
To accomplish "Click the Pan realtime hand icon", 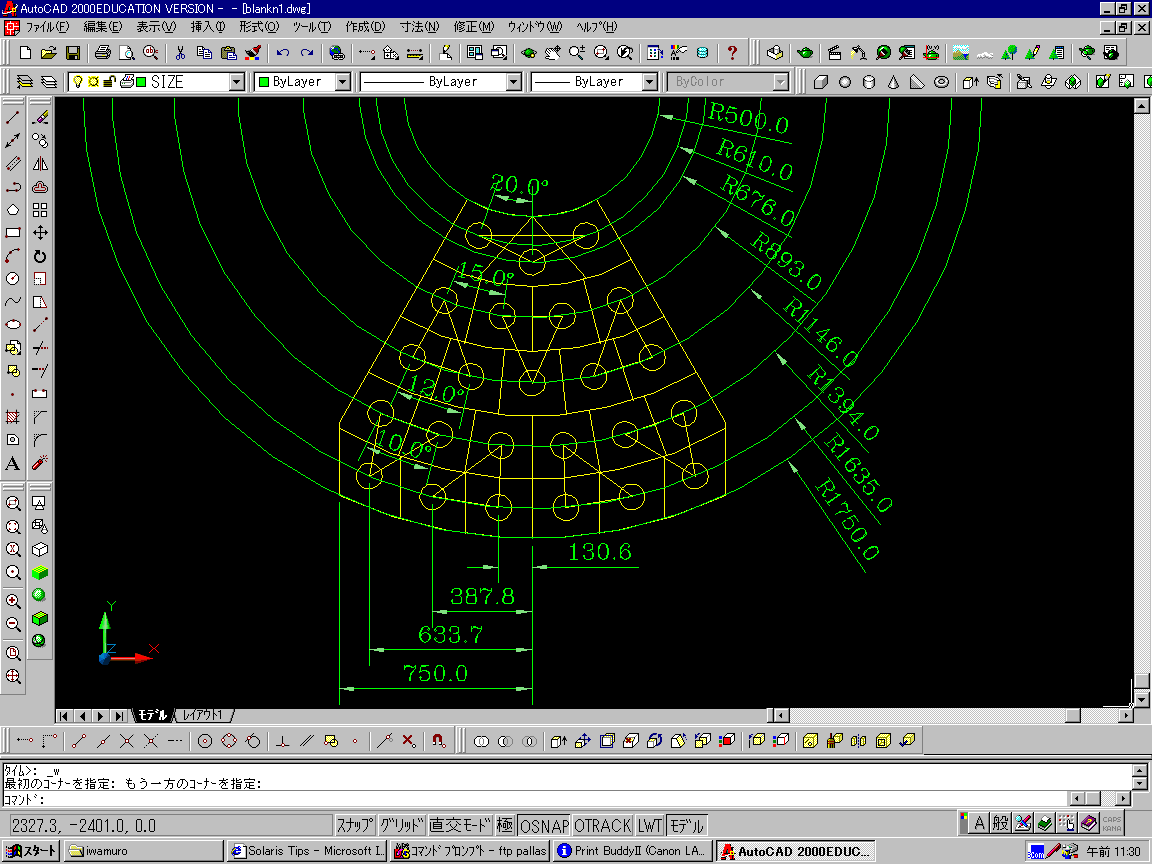I will pyautogui.click(x=552, y=53).
